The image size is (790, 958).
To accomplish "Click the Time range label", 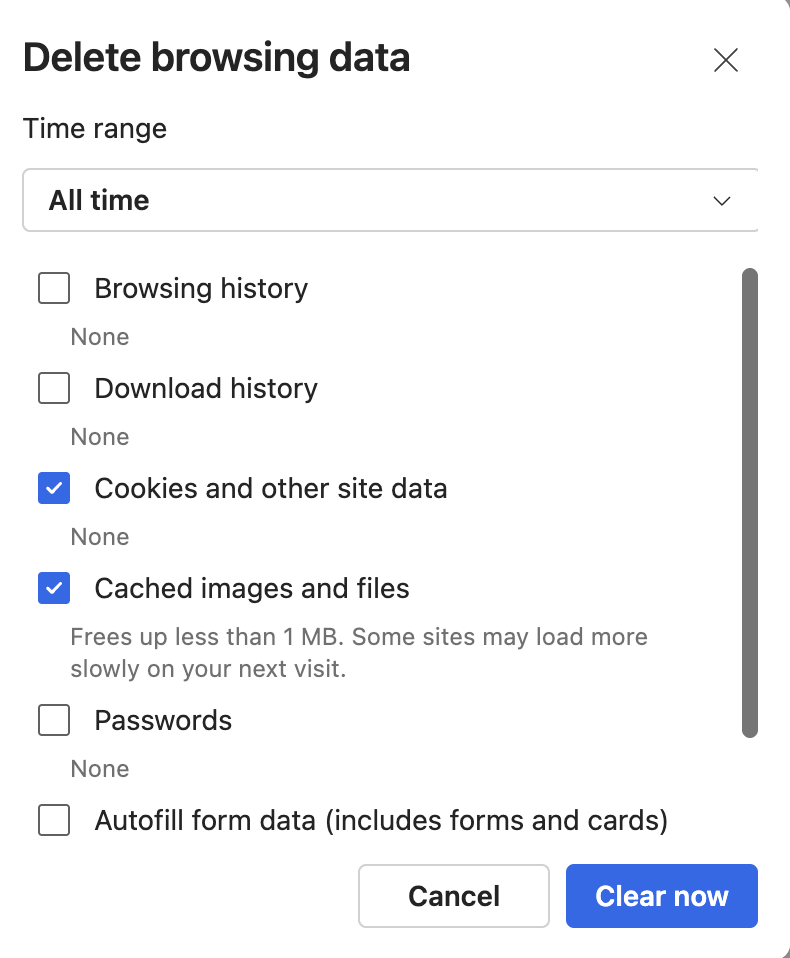I will pyautogui.click(x=95, y=129).
